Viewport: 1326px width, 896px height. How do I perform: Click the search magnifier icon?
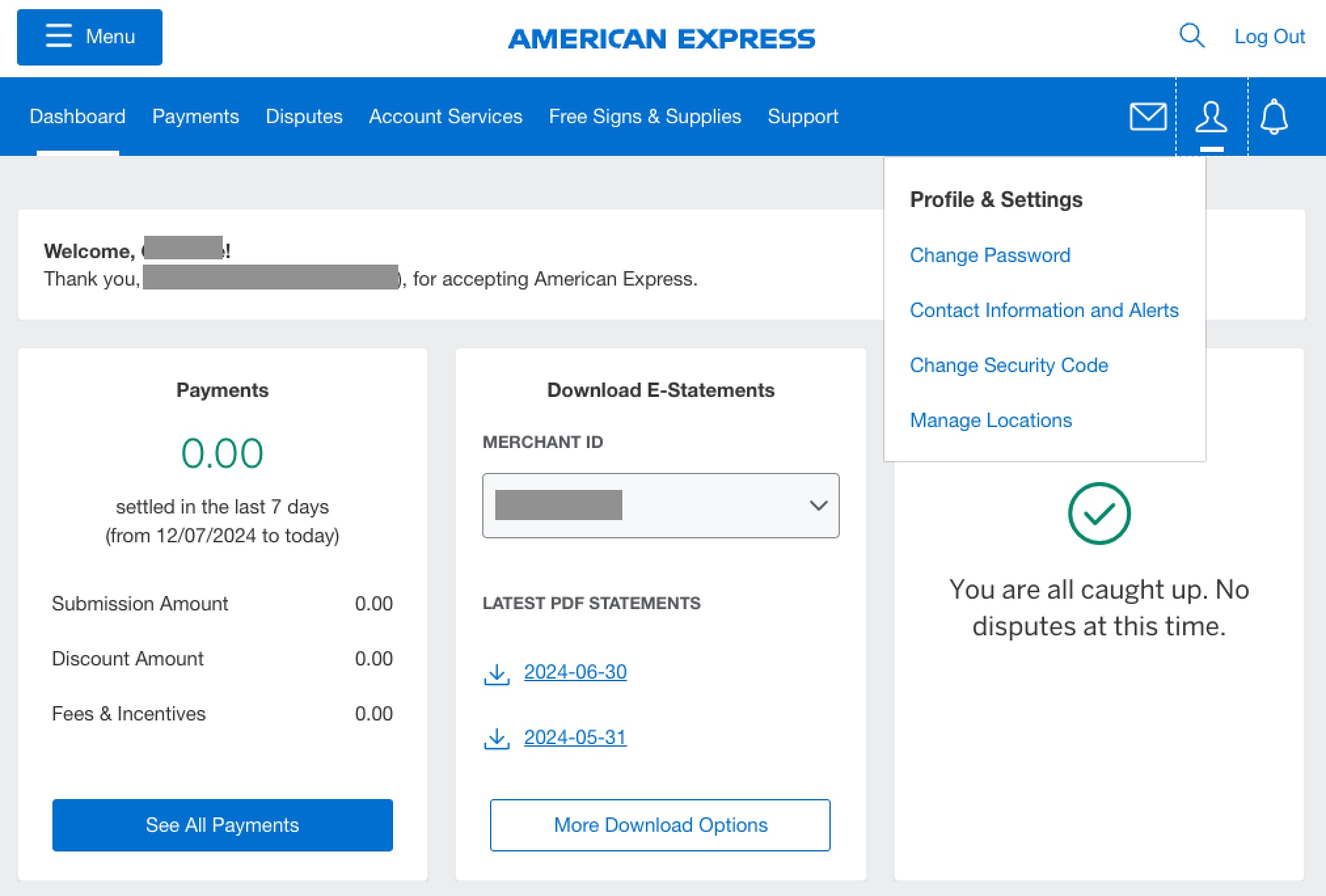[1192, 37]
